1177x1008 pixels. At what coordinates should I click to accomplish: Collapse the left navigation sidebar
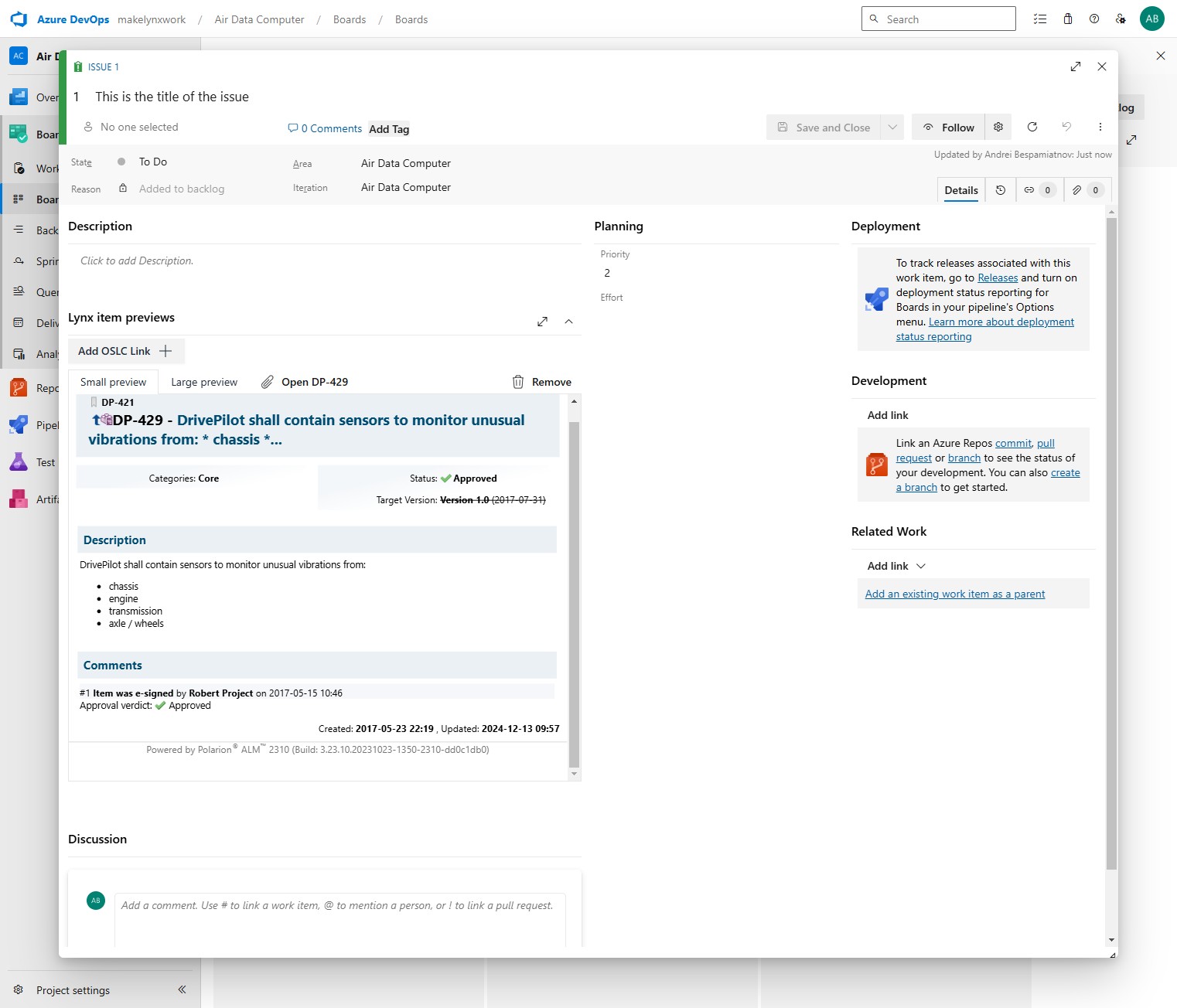click(182, 989)
